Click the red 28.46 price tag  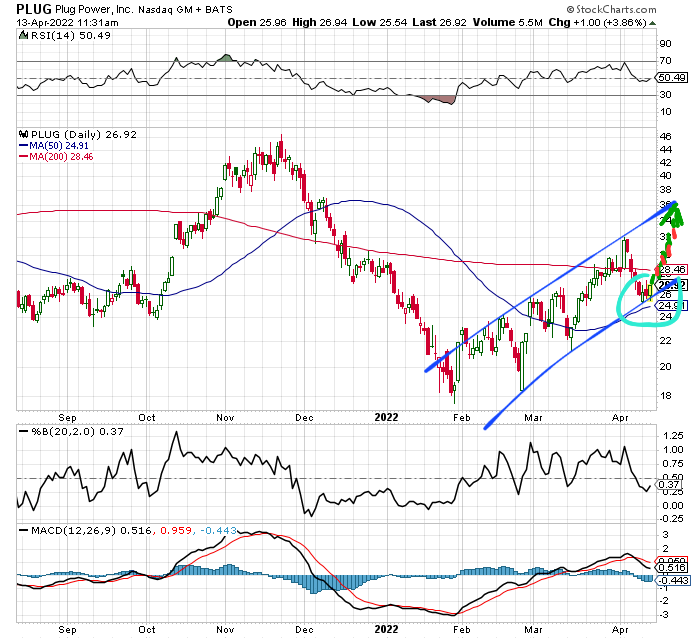coord(672,270)
